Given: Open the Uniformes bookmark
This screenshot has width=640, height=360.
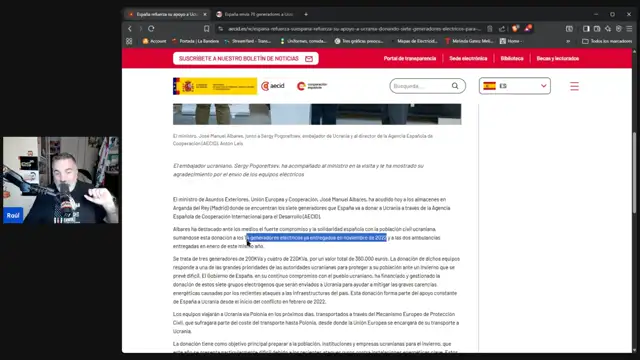Looking at the screenshot, I should 303,41.
